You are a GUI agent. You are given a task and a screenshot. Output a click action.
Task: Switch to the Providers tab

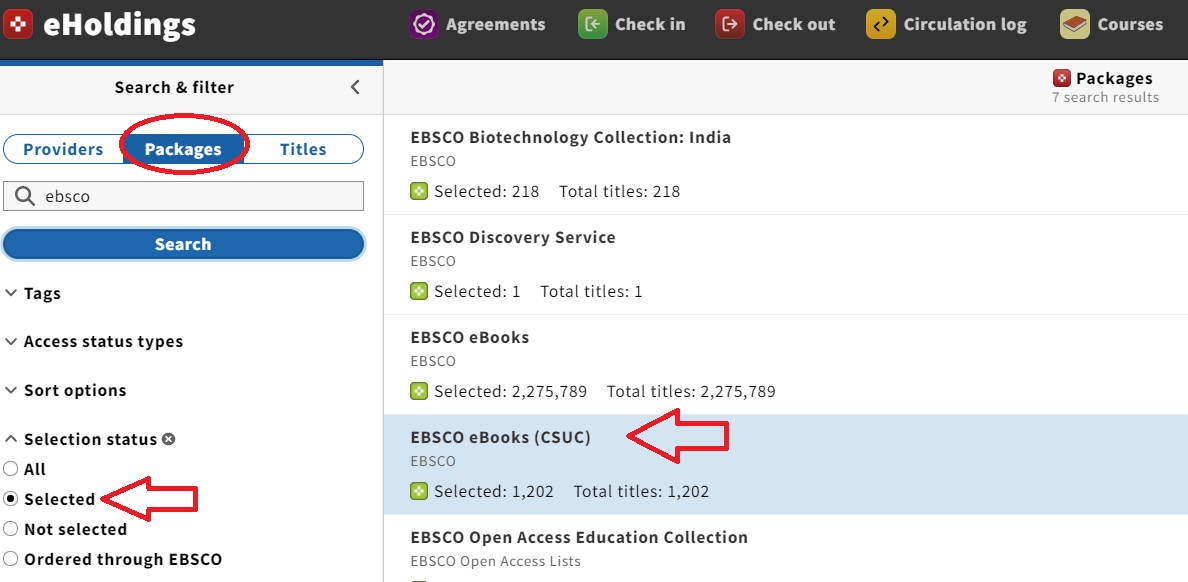[64, 149]
